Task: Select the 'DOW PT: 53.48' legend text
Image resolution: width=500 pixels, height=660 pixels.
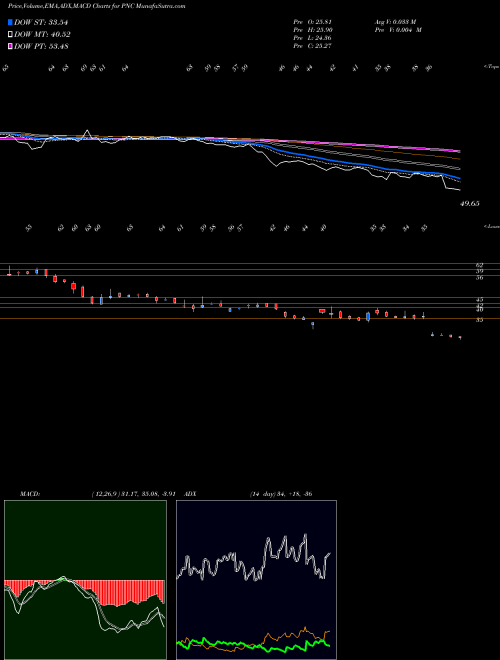Action: coord(41,46)
